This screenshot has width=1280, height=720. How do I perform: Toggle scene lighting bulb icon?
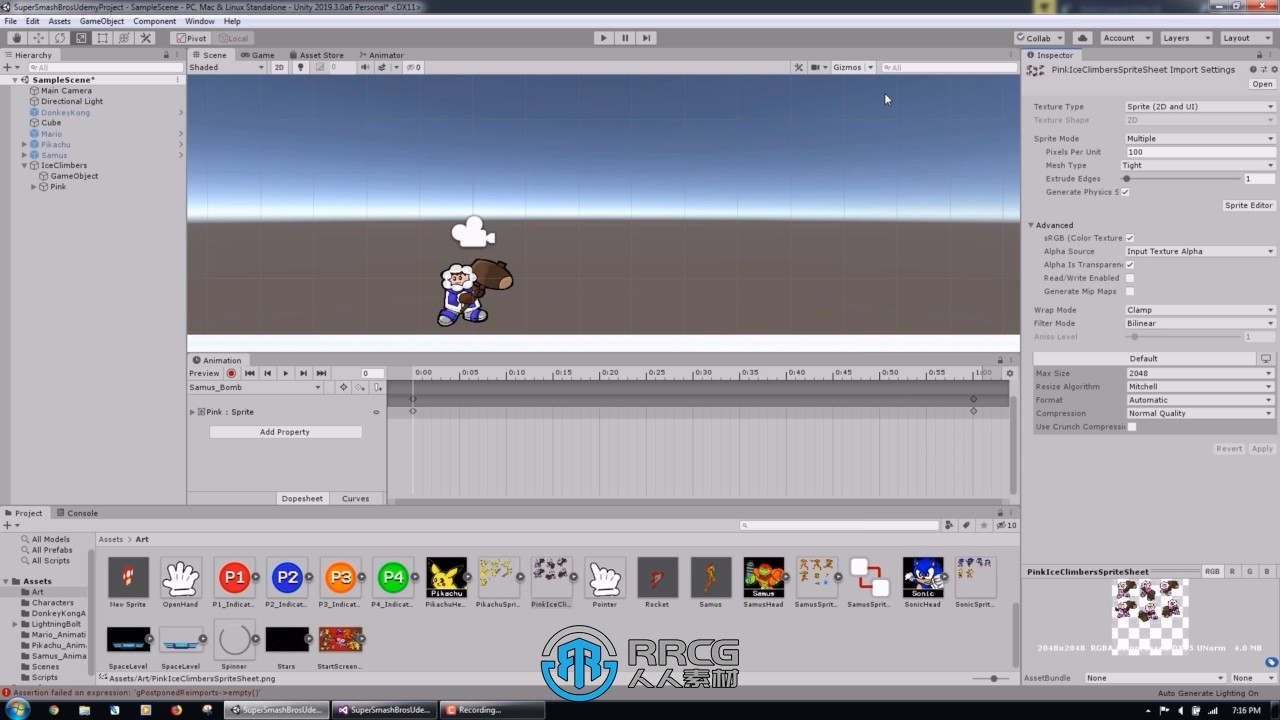(x=300, y=67)
